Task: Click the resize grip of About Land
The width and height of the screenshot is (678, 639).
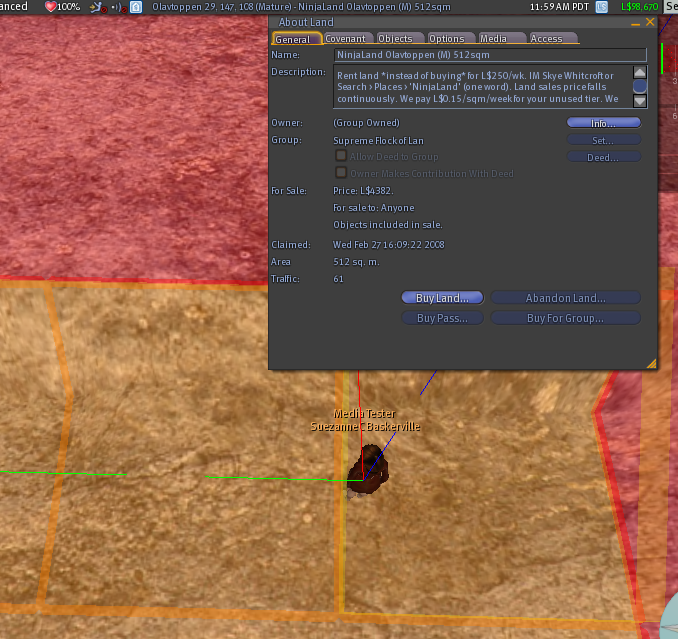Action: pos(651,364)
